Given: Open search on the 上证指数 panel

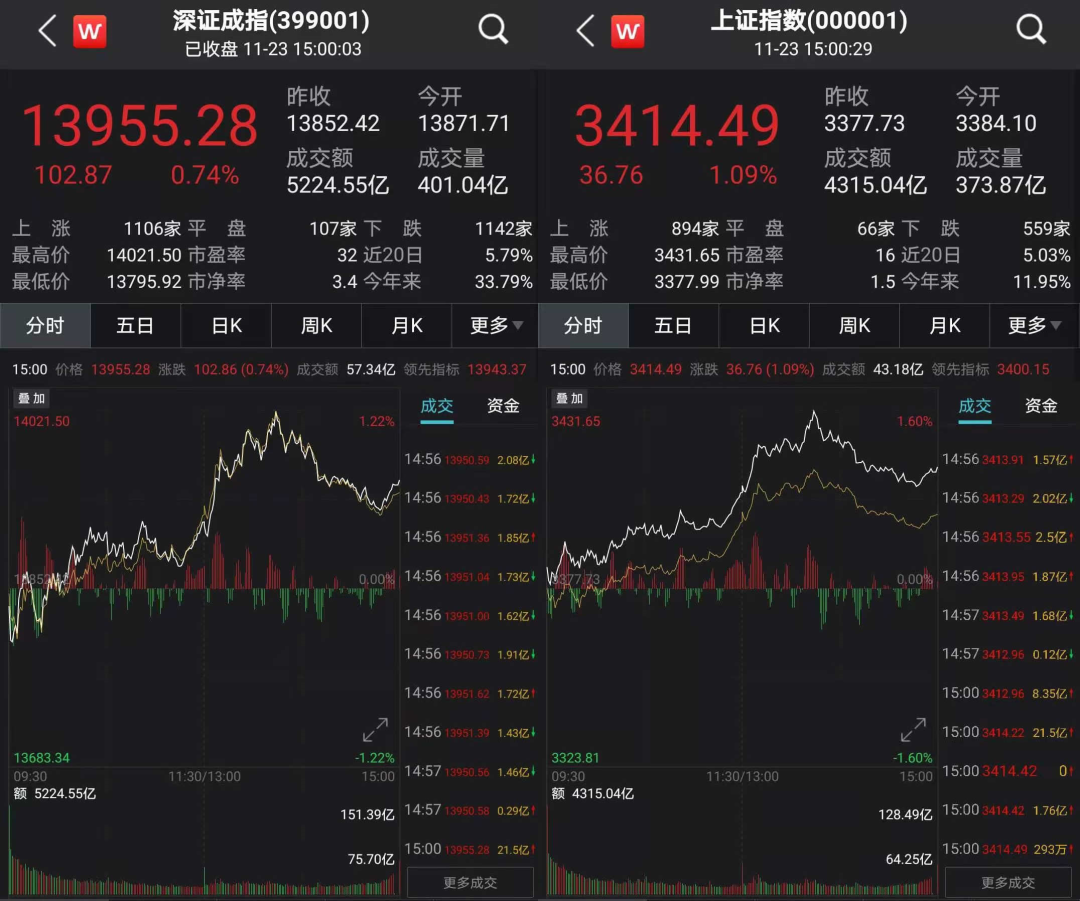Looking at the screenshot, I should tap(1031, 31).
